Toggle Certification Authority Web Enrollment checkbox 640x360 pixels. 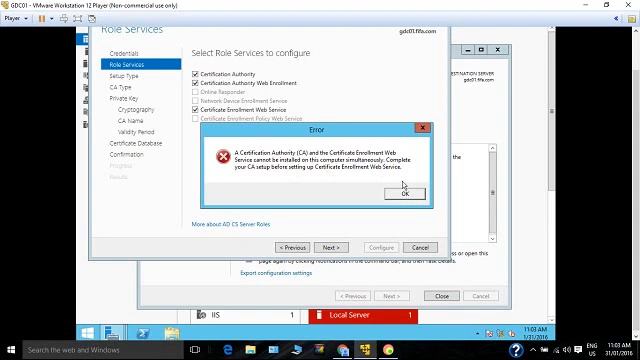click(x=195, y=83)
